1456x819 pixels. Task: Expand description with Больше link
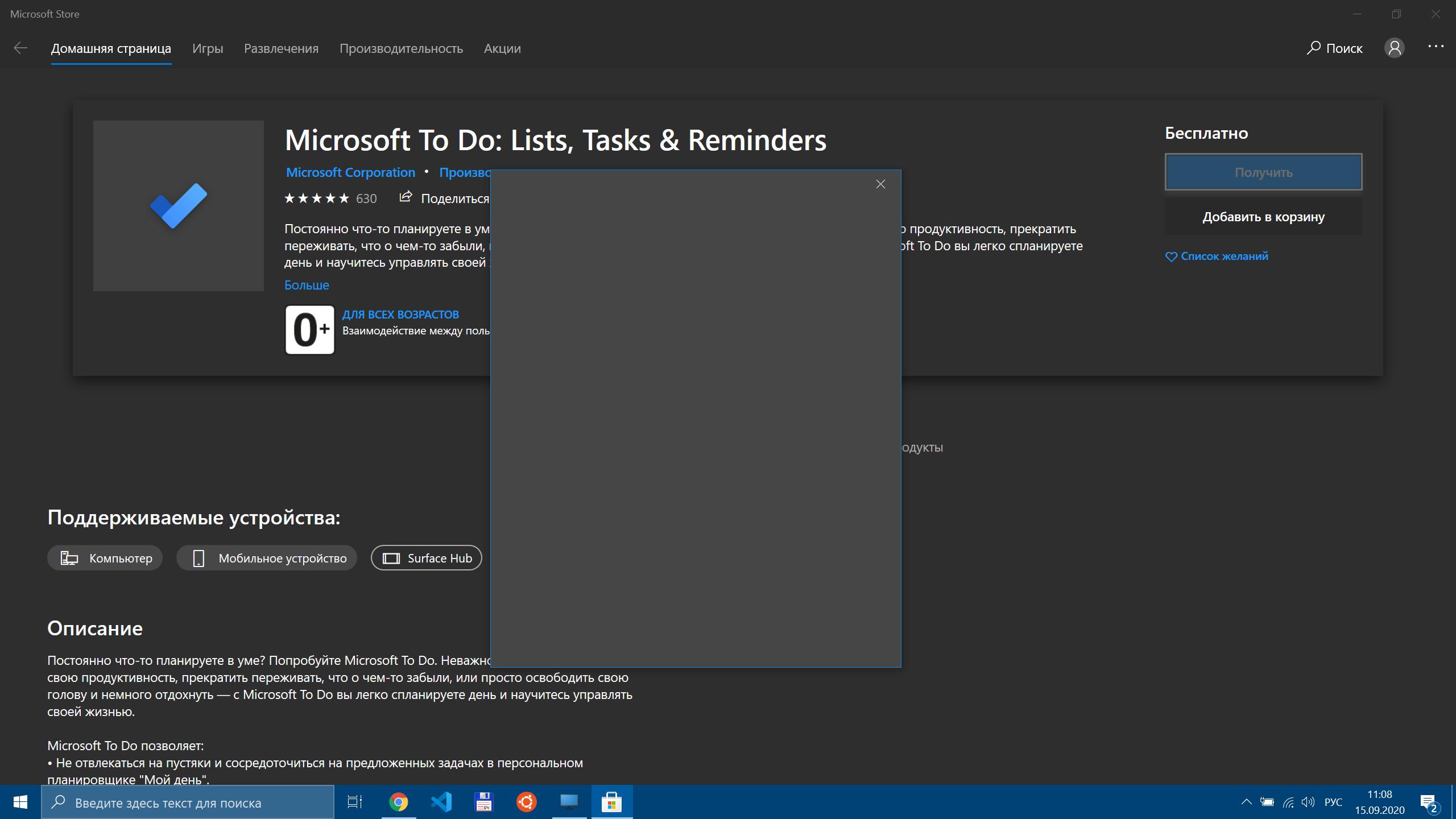tap(307, 285)
